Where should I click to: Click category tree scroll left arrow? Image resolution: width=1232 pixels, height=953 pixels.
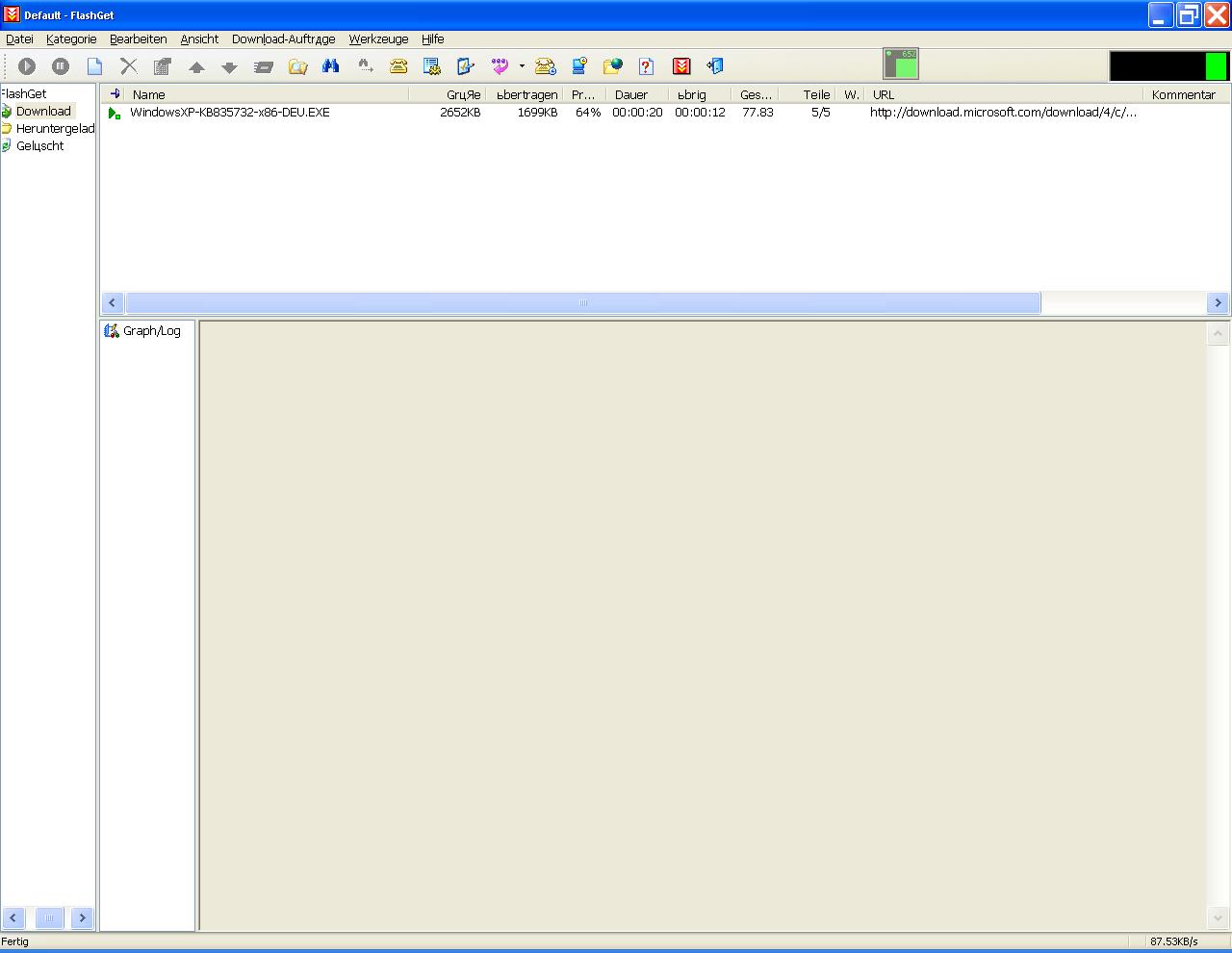coord(13,918)
